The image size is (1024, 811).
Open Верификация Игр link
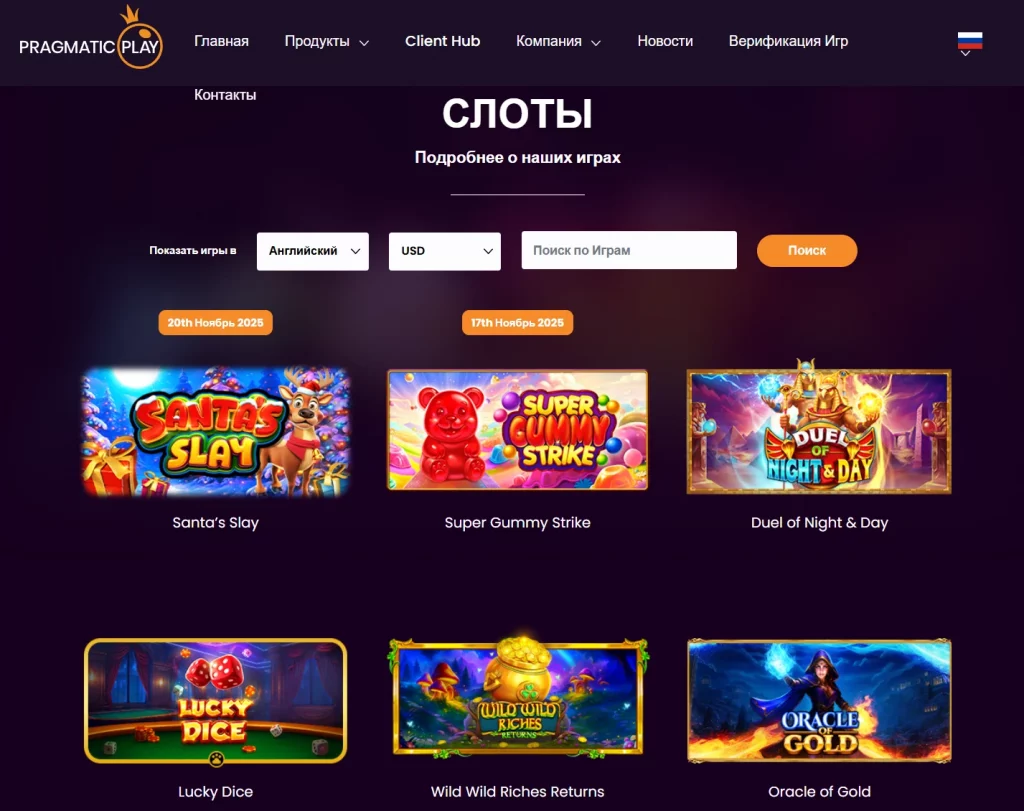[788, 41]
